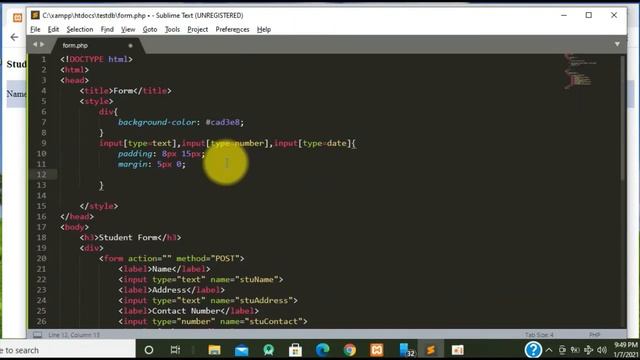Click the Line 12, Column status text
The height and width of the screenshot is (360, 640).
click(x=74, y=335)
